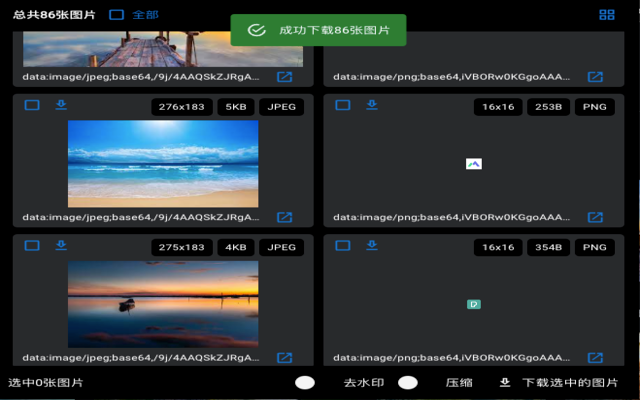Open the beach image thumbnail

pyautogui.click(x=163, y=164)
